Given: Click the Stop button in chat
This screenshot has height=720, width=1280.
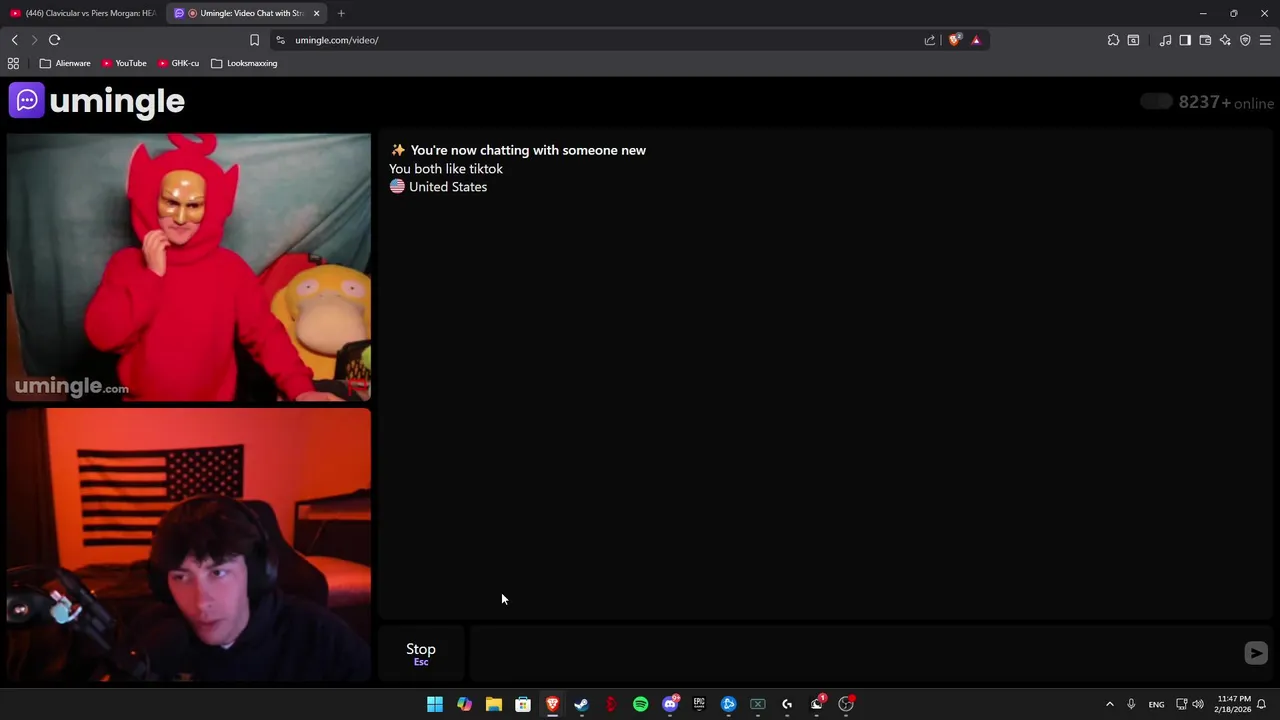Looking at the screenshot, I should pyautogui.click(x=421, y=653).
